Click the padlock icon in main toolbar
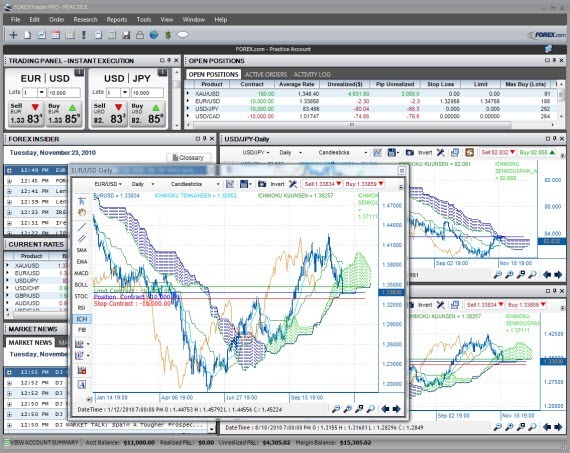 pyautogui.click(x=140, y=35)
